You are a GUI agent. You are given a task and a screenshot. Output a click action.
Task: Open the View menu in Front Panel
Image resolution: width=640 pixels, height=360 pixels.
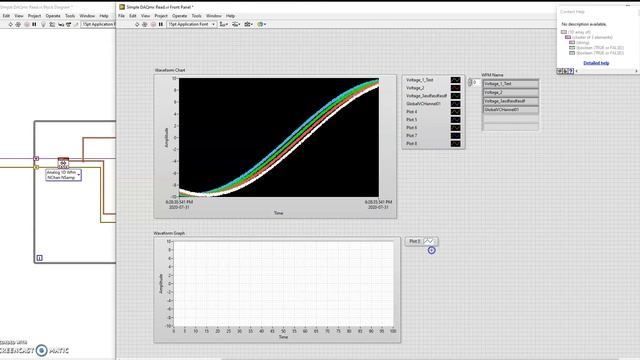[x=145, y=16]
